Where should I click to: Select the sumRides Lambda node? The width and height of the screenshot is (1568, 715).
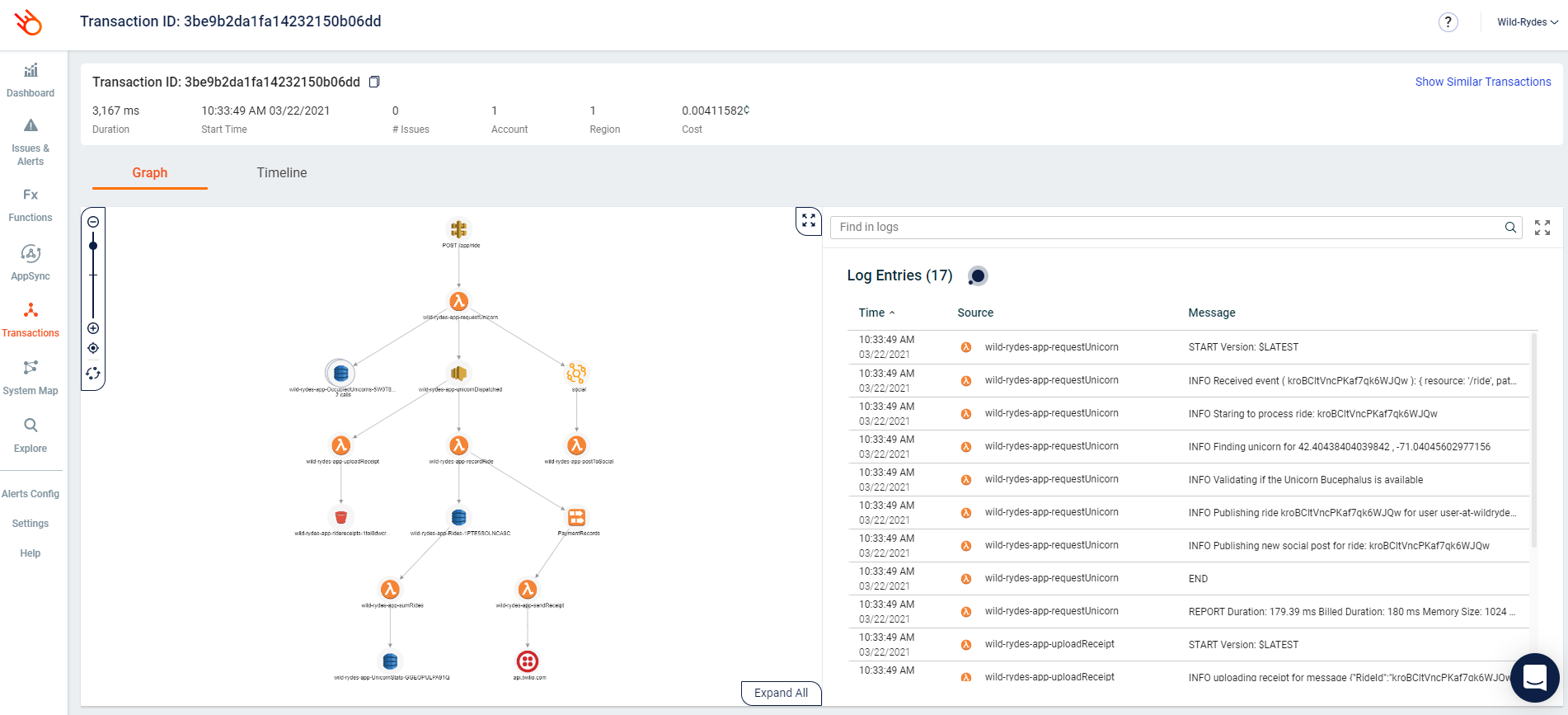click(390, 590)
